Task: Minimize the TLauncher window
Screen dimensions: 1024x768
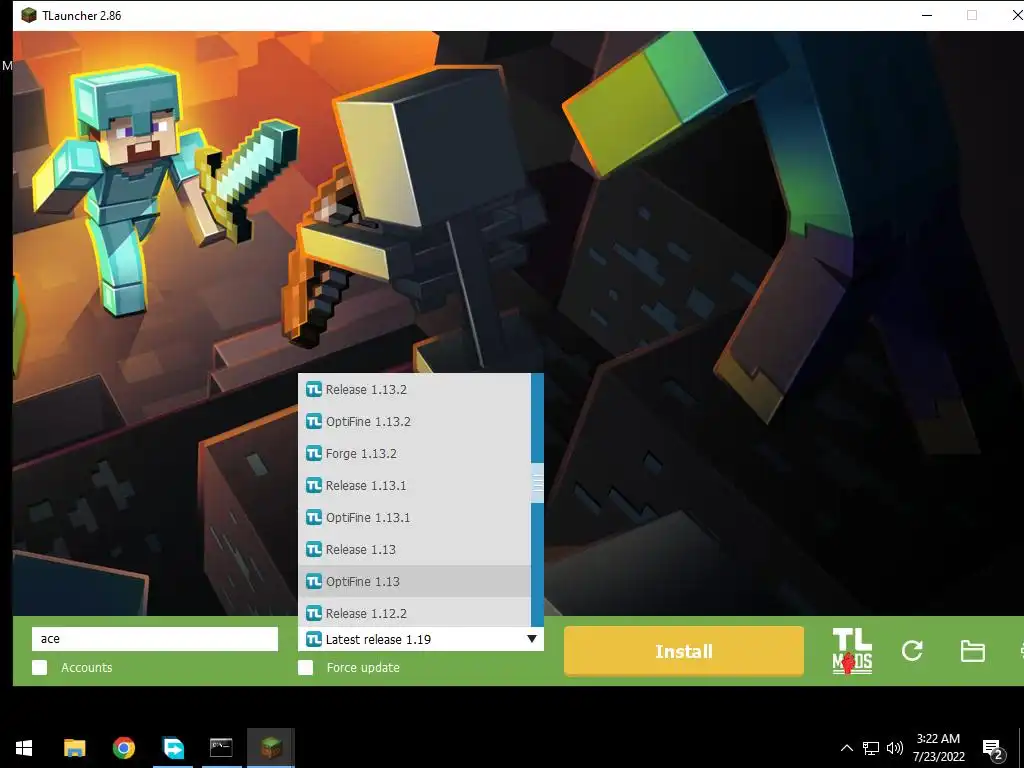Action: pyautogui.click(x=927, y=15)
